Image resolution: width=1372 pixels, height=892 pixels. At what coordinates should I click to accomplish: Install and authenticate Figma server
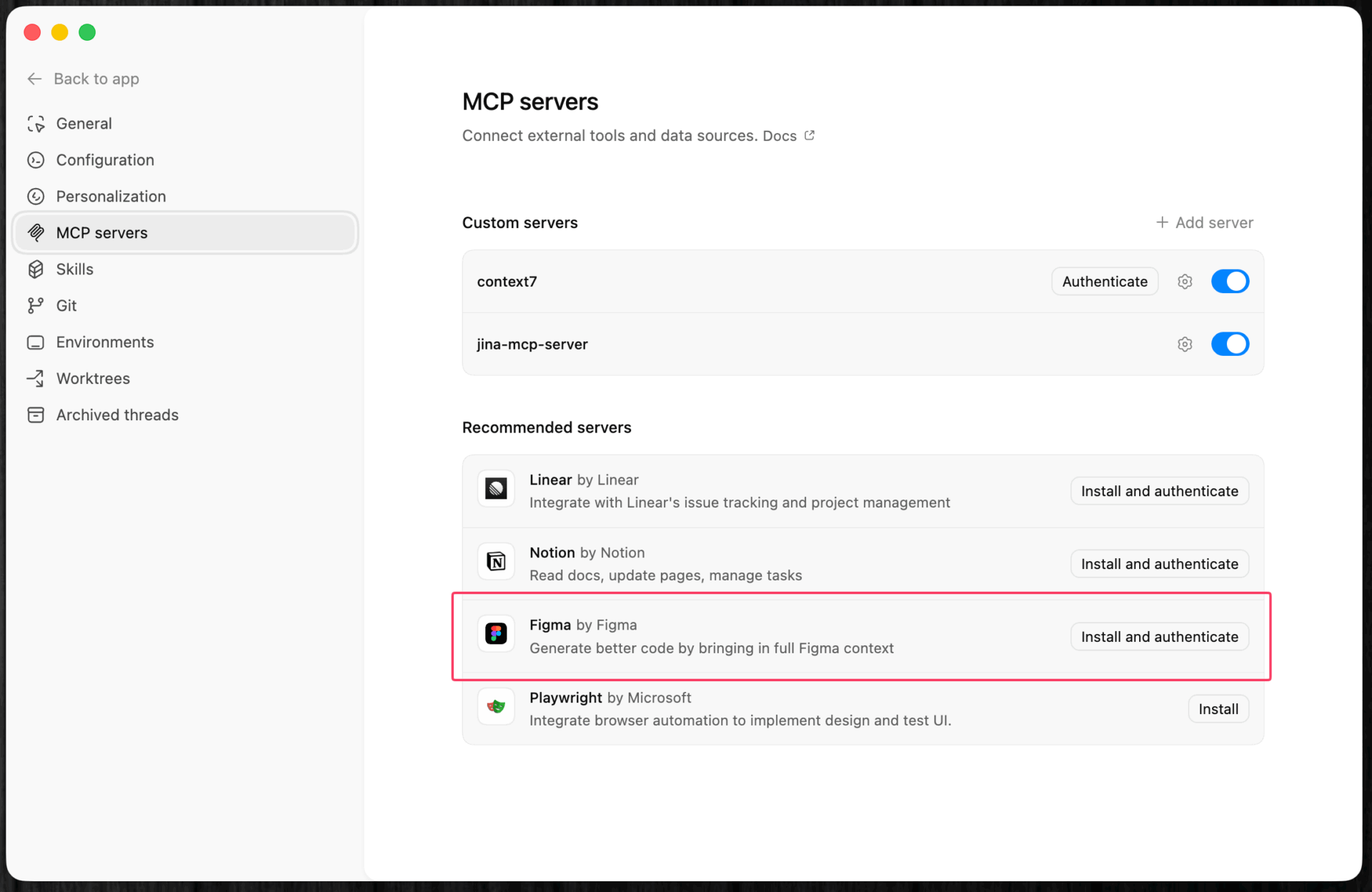(x=1158, y=637)
